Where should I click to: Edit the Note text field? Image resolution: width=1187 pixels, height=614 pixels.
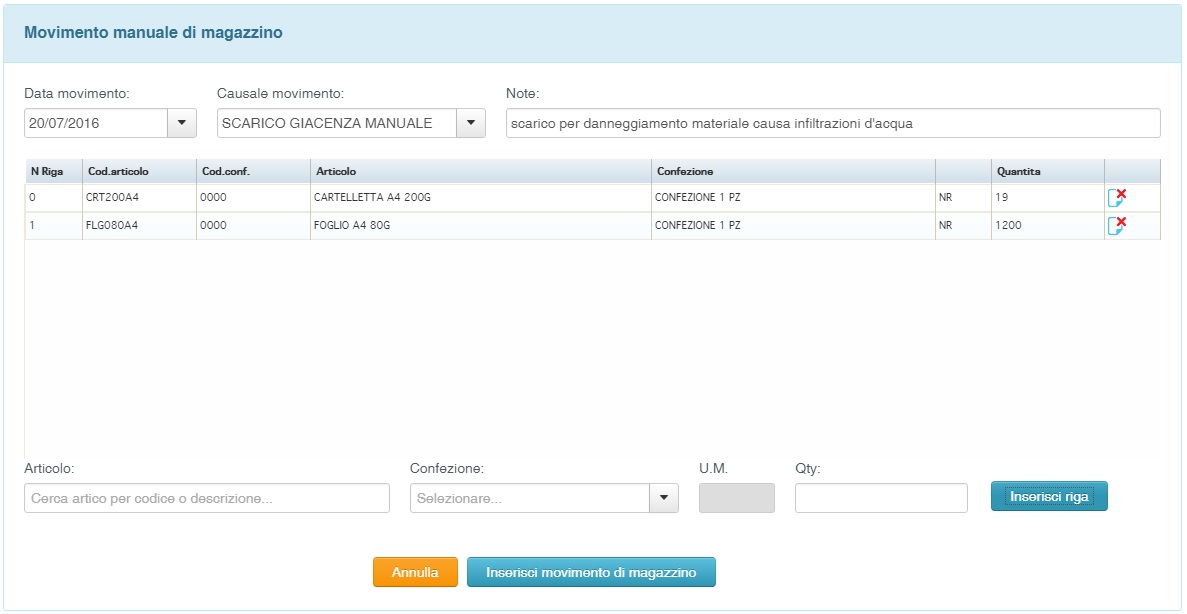pyautogui.click(x=832, y=123)
